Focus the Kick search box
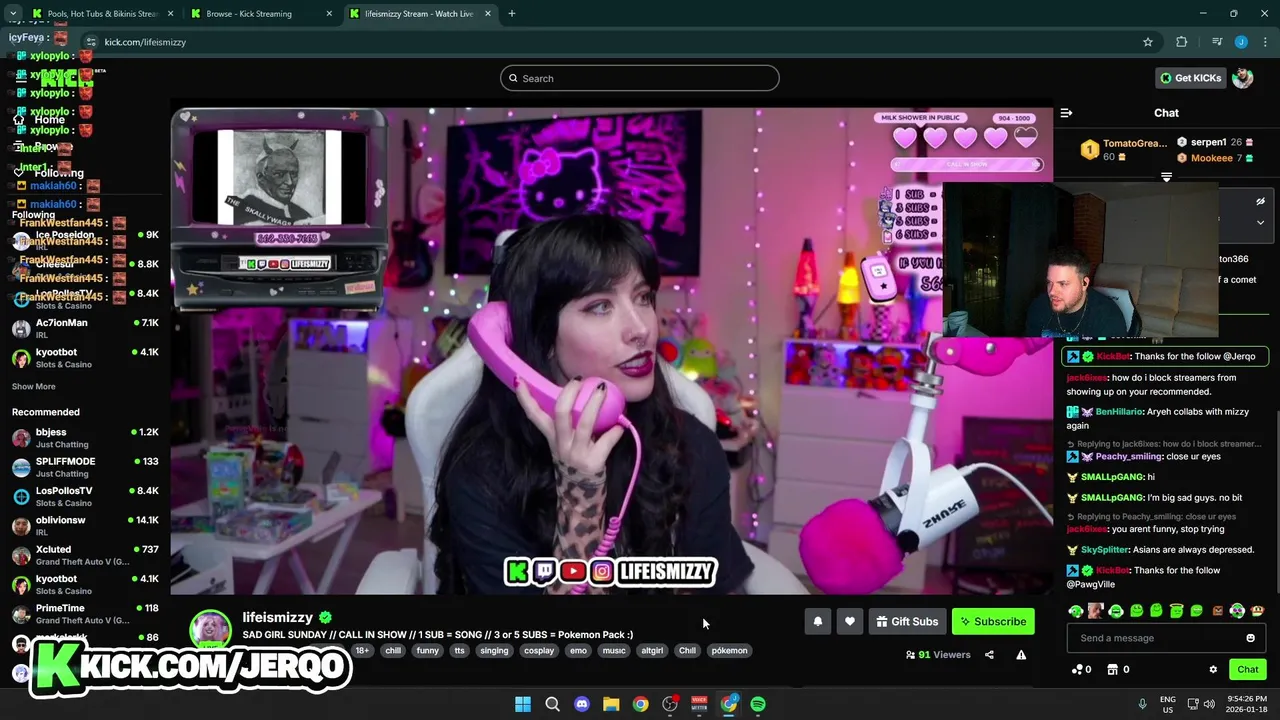Screen dimensions: 1280x720 pos(639,78)
